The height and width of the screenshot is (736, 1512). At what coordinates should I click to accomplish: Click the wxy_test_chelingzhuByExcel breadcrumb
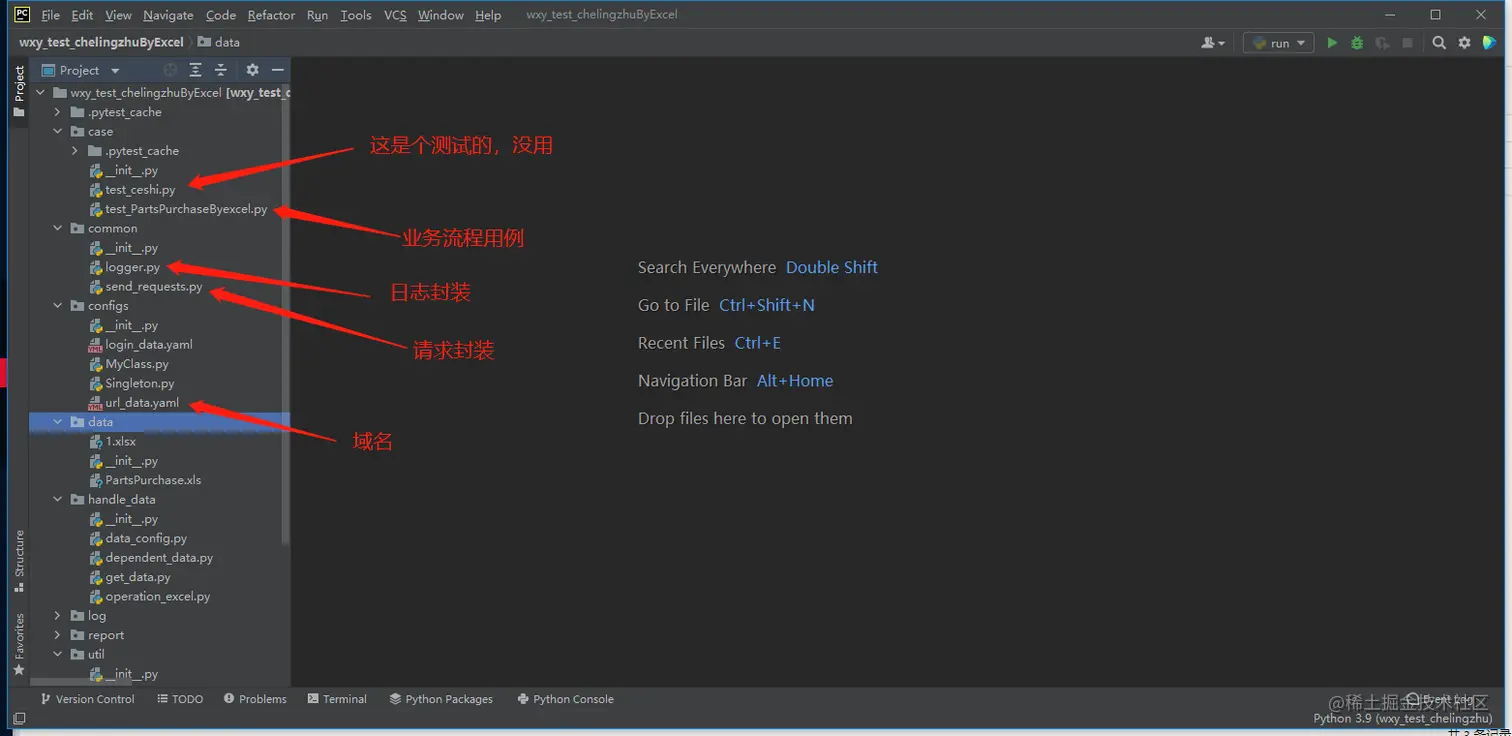pos(101,43)
